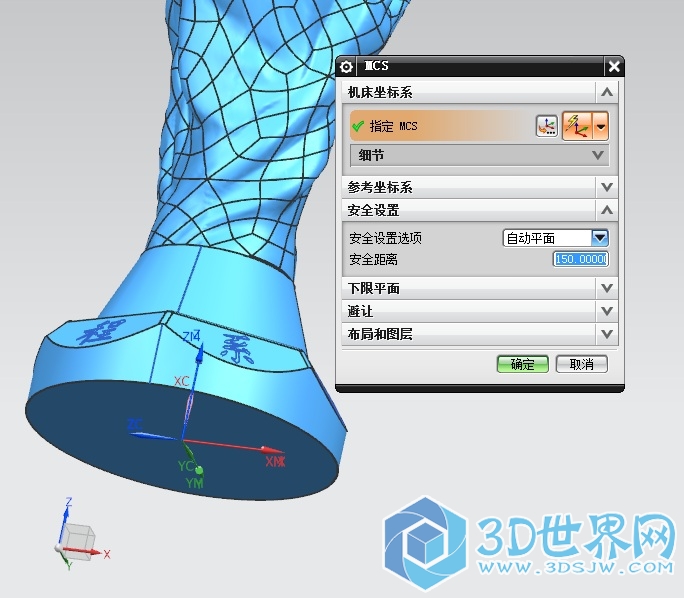Expand the 布局和图层 section
The height and width of the screenshot is (598, 684).
click(x=607, y=334)
